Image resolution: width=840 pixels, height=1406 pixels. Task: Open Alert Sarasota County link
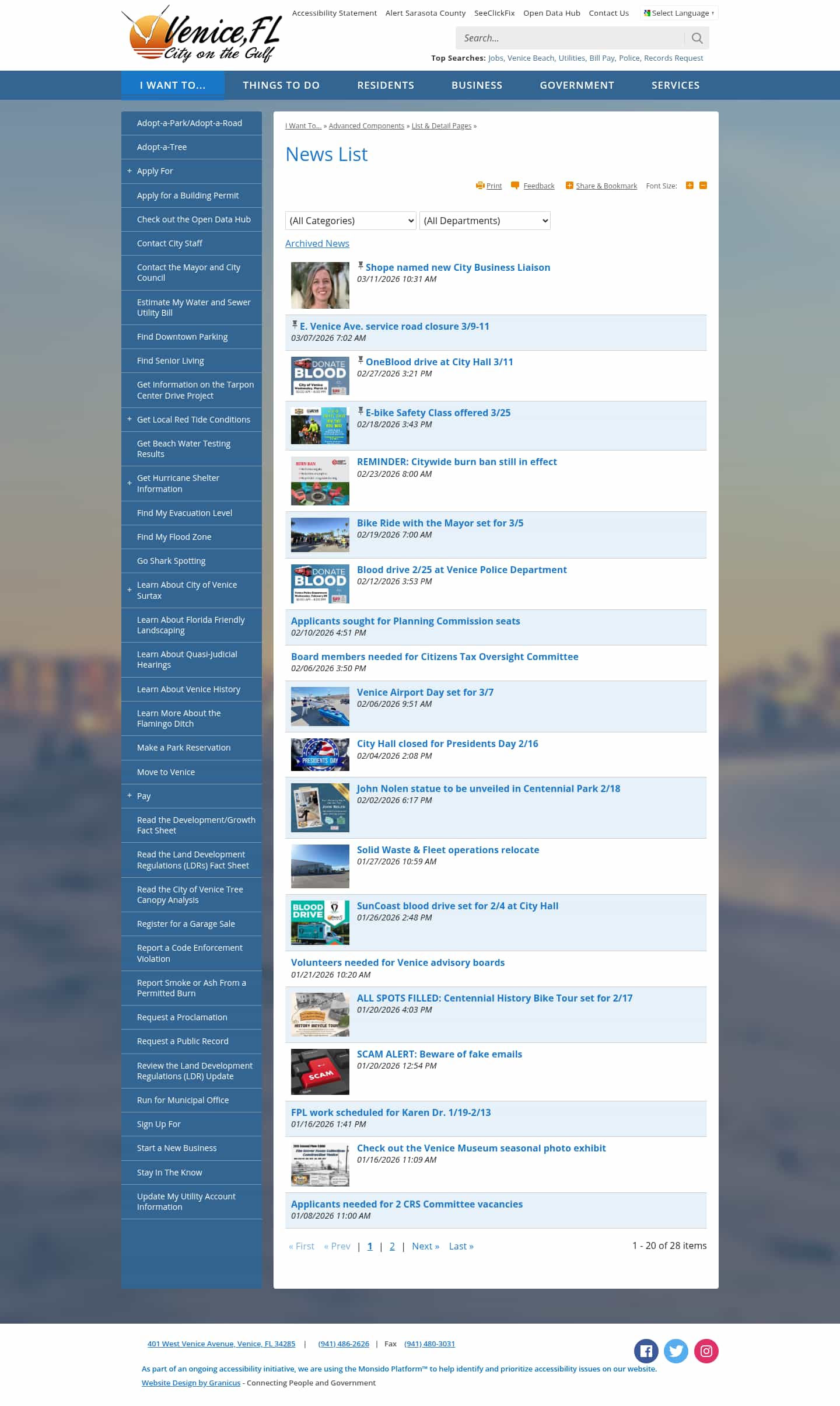(x=425, y=13)
